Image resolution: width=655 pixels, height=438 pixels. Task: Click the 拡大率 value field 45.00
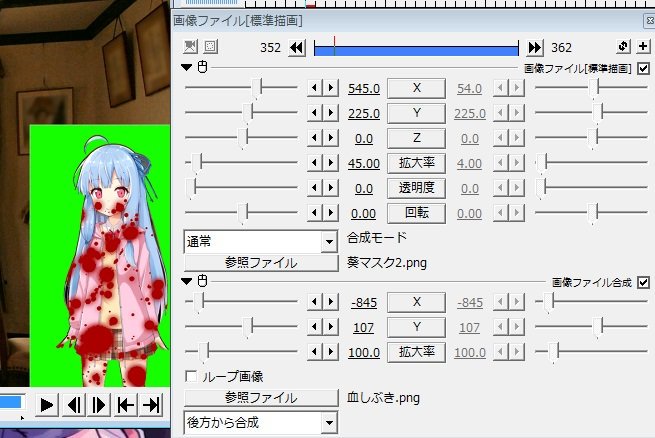point(364,164)
